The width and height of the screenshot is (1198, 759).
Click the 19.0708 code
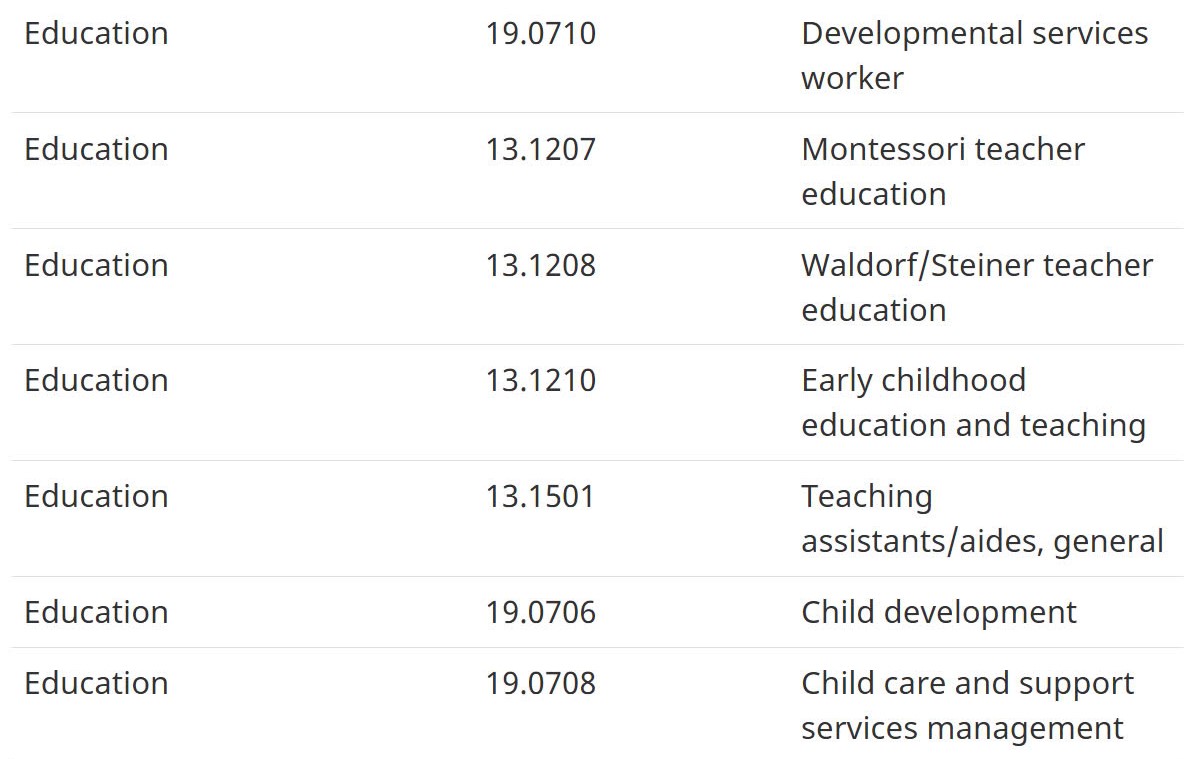click(x=540, y=684)
